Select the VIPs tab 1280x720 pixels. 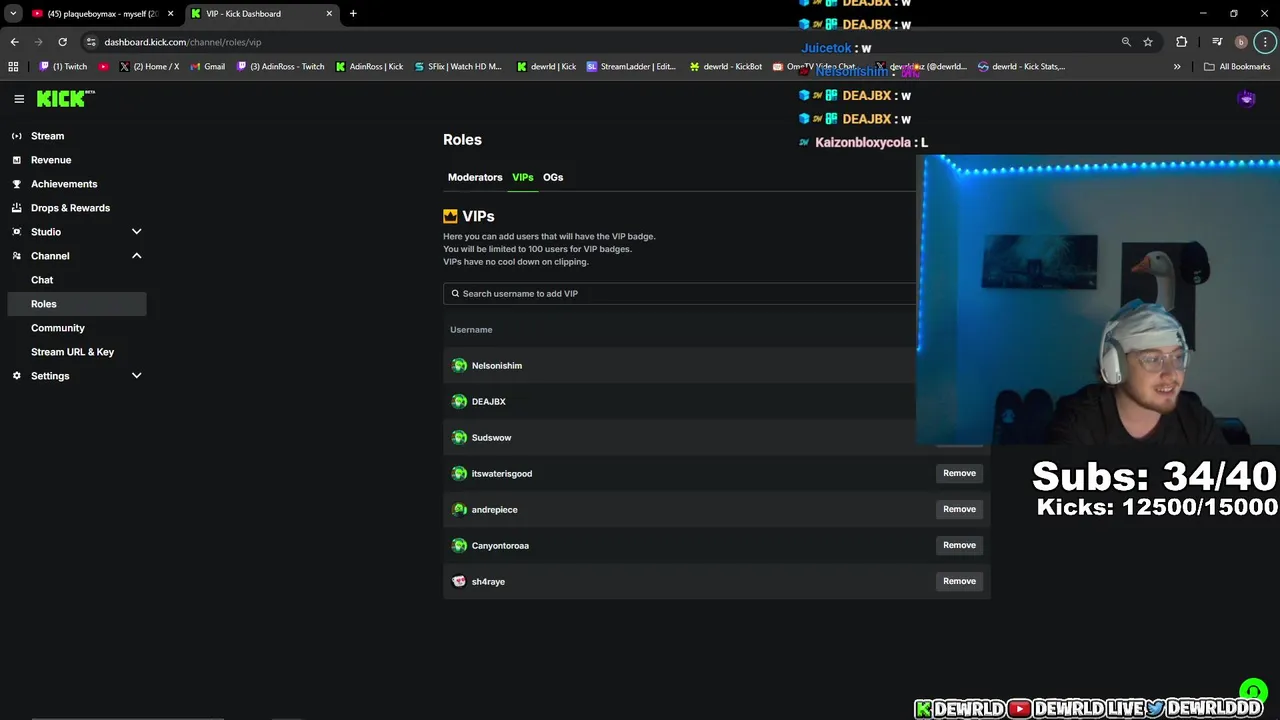click(523, 177)
